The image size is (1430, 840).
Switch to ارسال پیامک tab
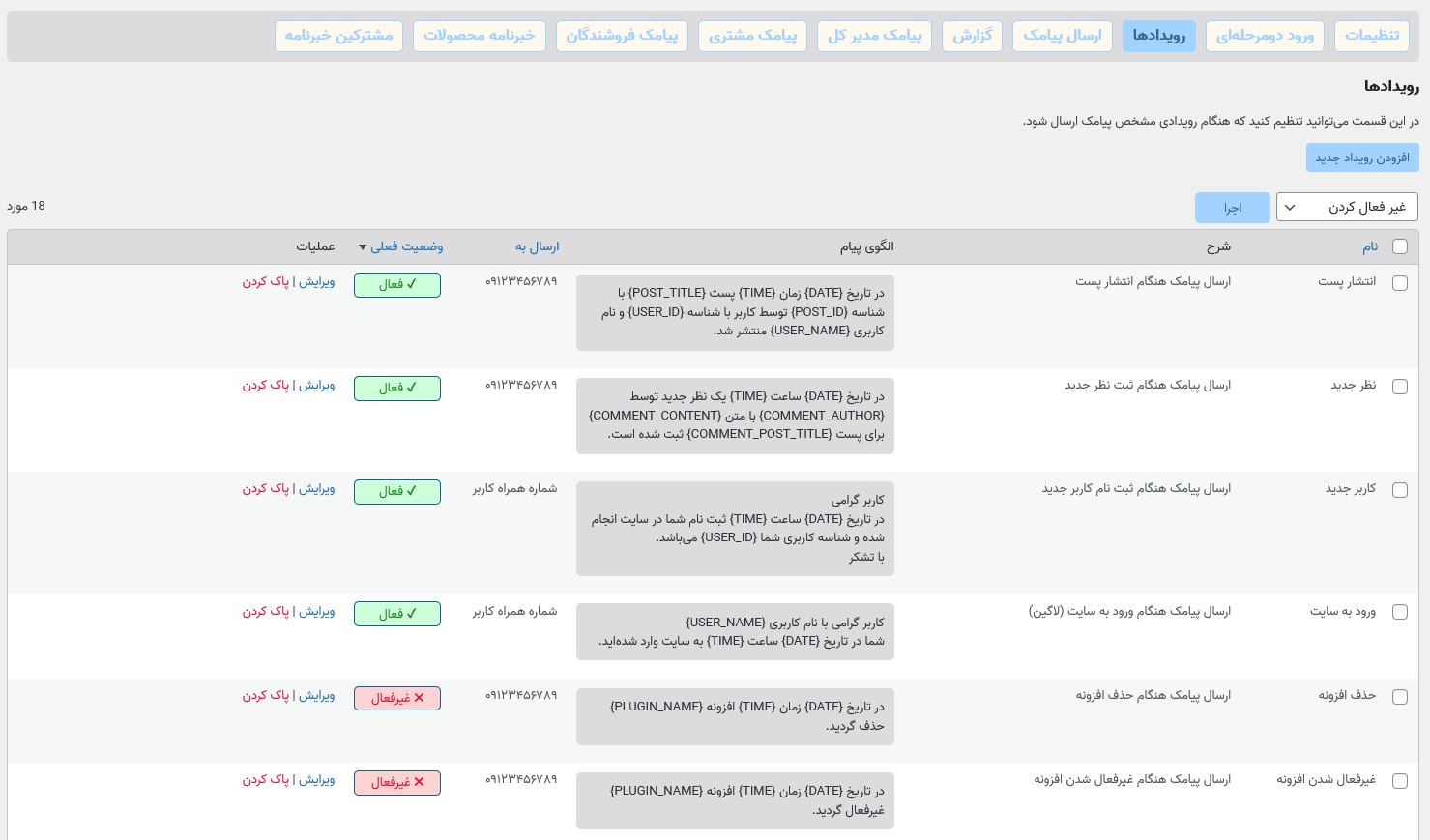pyautogui.click(x=1063, y=36)
